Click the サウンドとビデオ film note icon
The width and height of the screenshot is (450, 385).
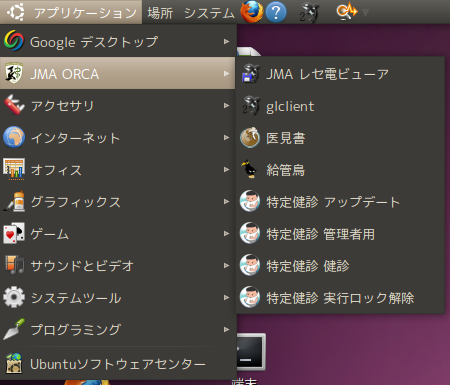[x=14, y=265]
